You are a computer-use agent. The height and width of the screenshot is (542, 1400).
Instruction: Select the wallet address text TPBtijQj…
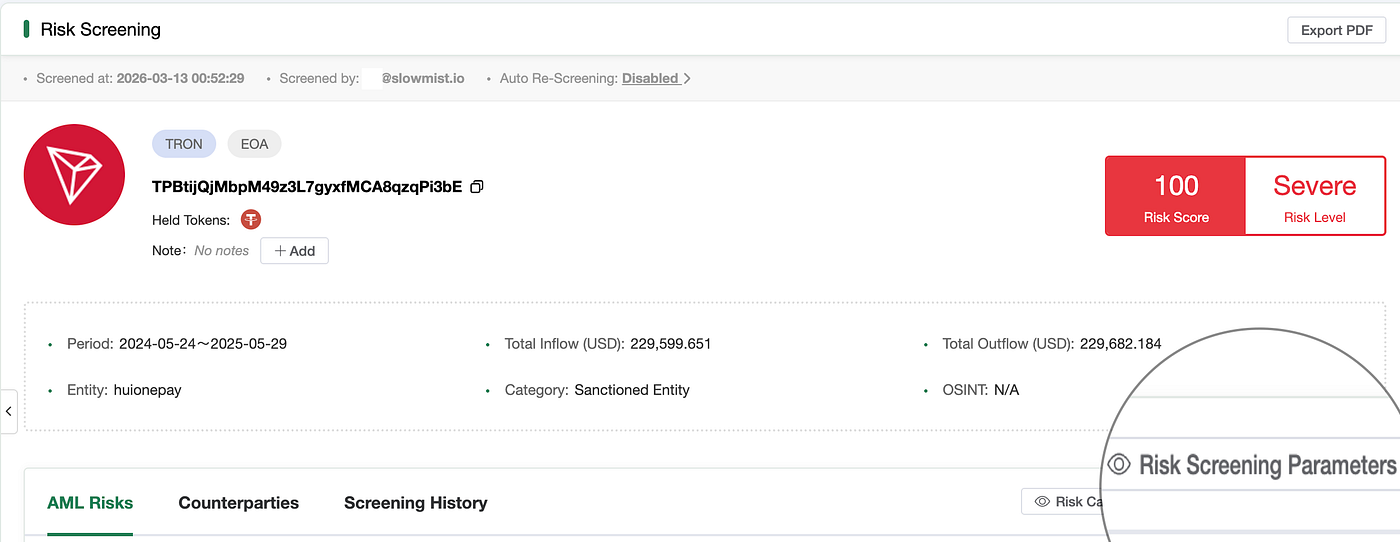[x=307, y=187]
